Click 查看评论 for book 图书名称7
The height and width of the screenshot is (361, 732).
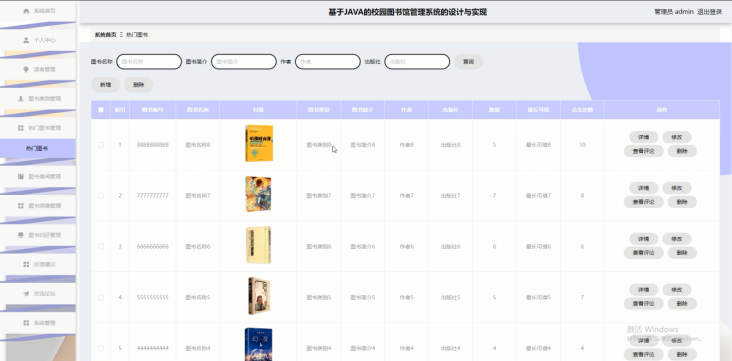pyautogui.click(x=644, y=202)
